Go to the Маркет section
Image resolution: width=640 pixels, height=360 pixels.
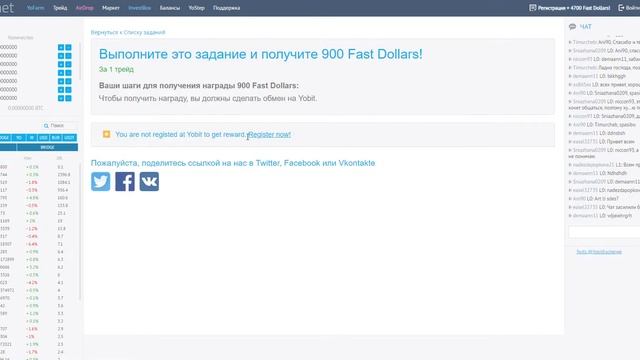tap(111, 8)
